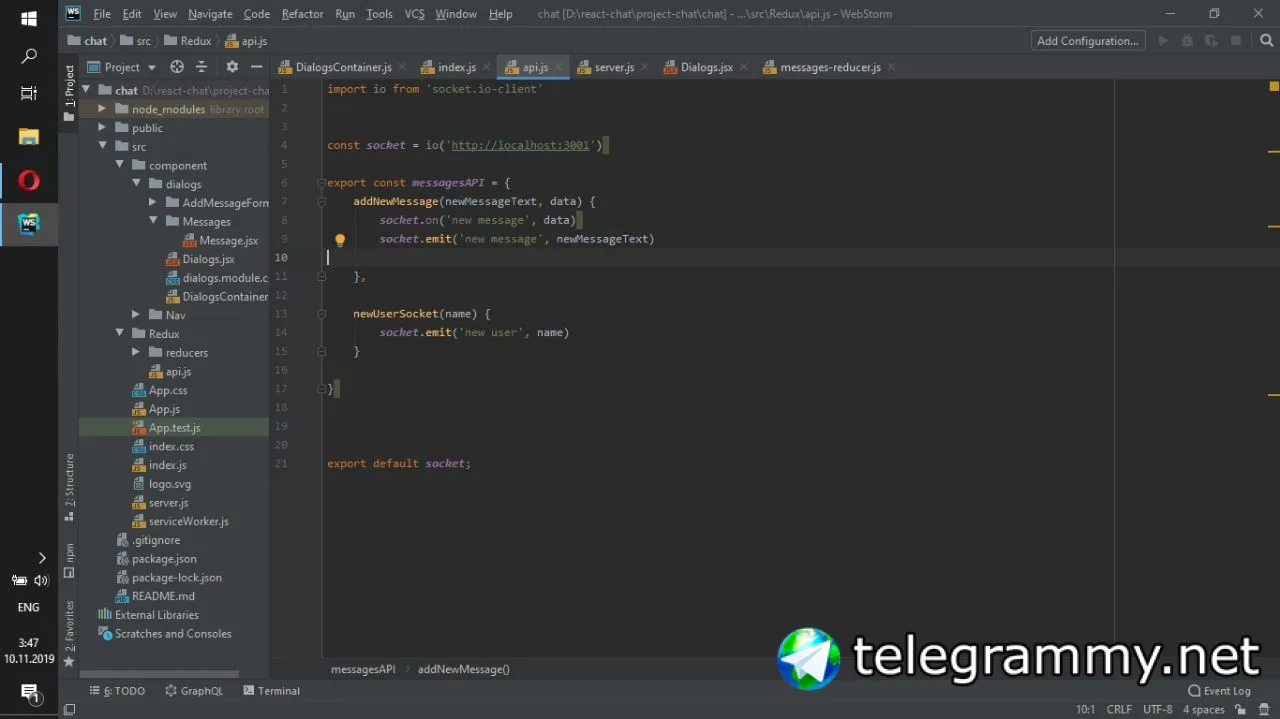
Task: Open the npm side tool window
Action: pos(69,560)
